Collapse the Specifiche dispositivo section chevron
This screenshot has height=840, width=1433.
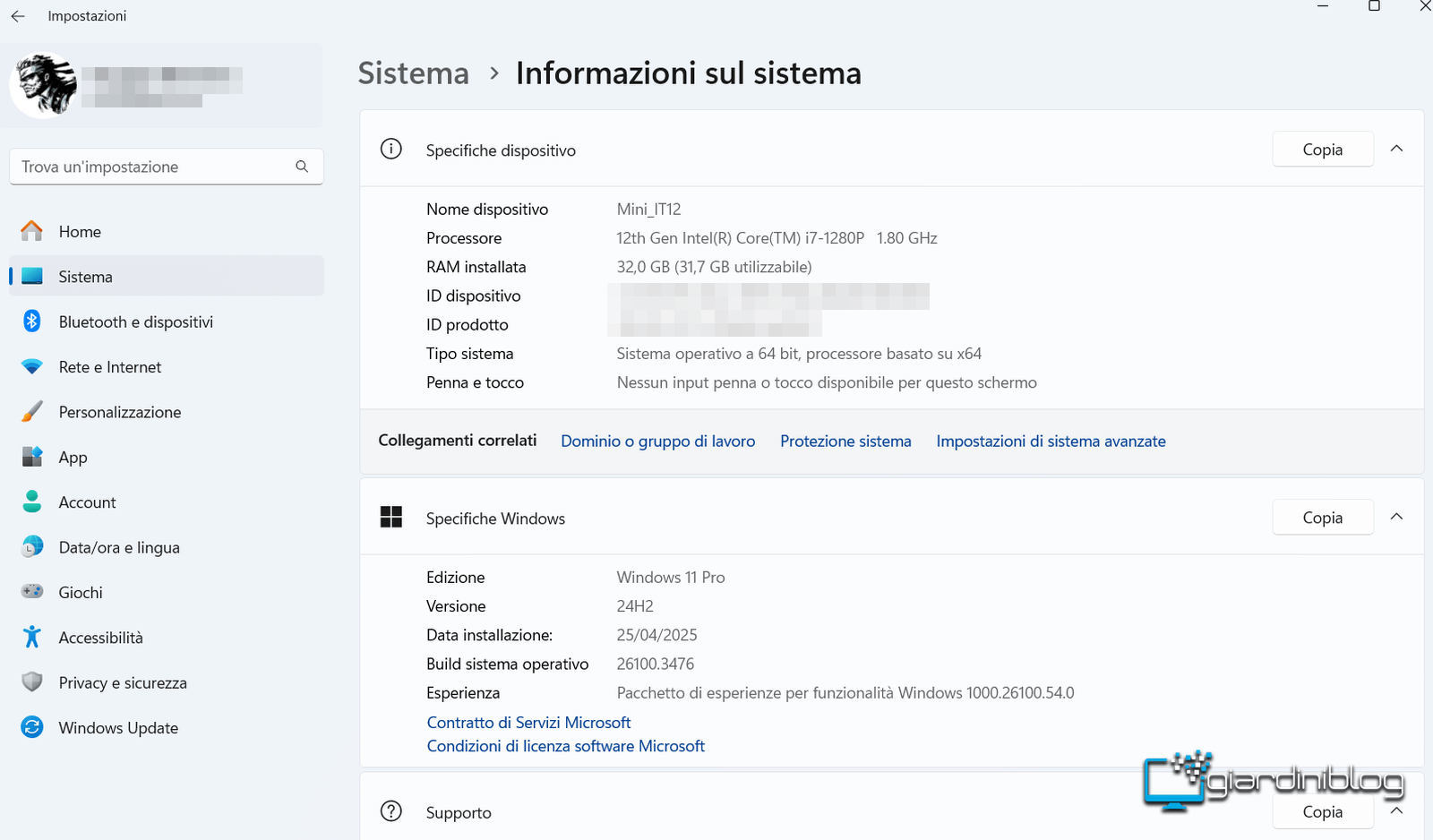[1396, 149]
